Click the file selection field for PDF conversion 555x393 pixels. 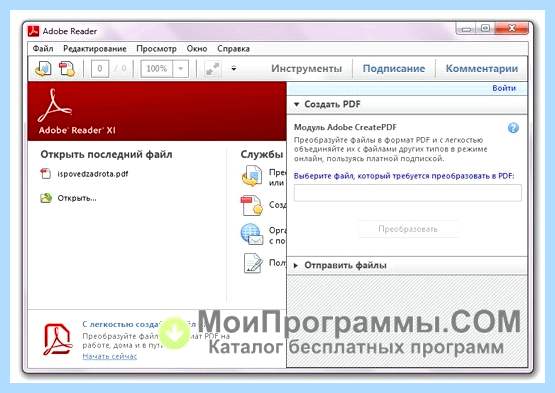click(x=407, y=193)
